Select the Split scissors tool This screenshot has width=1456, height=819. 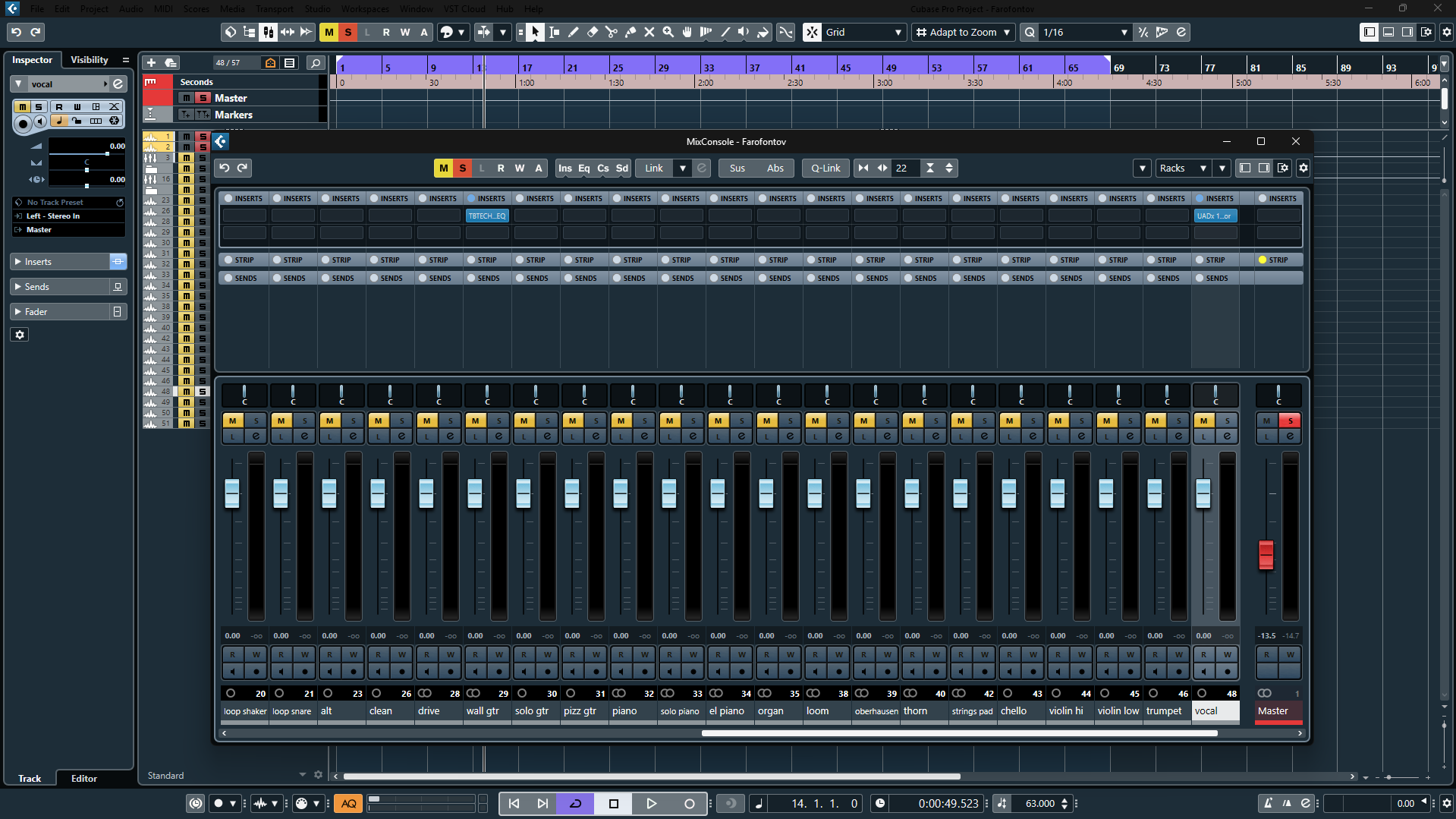click(x=612, y=32)
